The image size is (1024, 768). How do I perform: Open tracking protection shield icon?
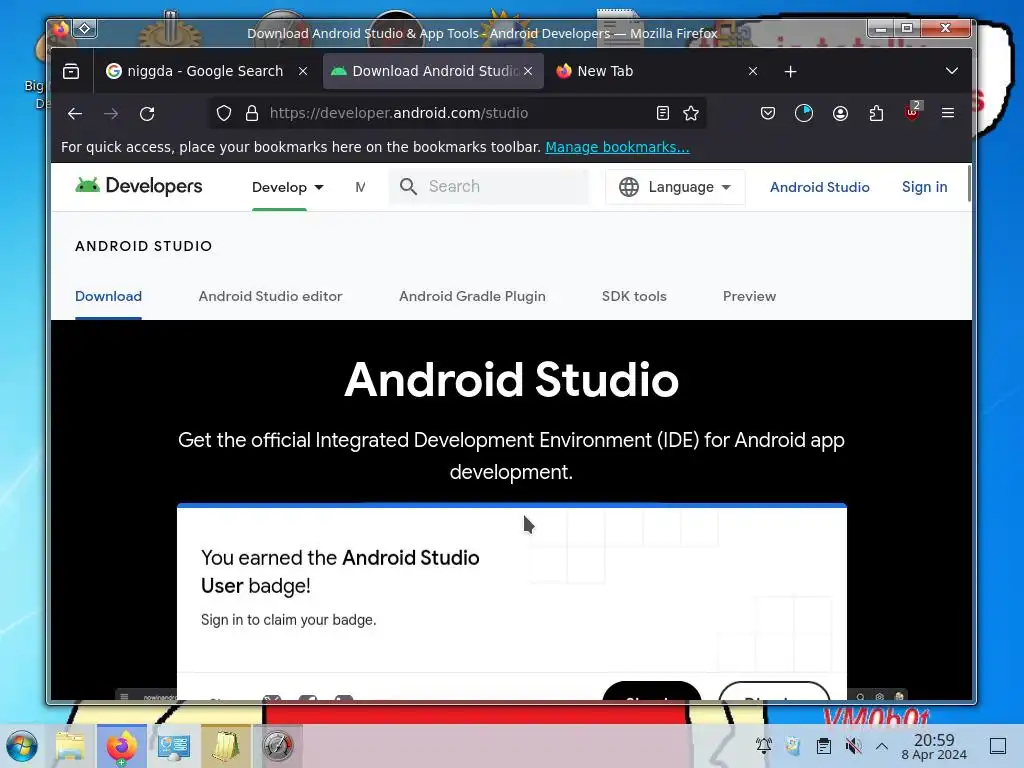[x=224, y=114]
